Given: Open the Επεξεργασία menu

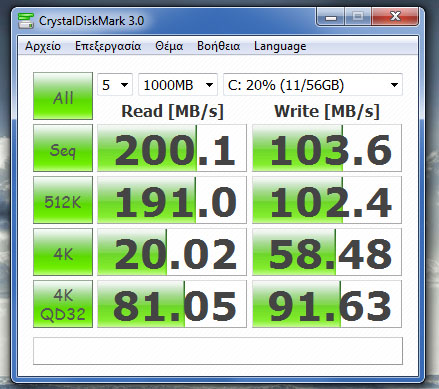Looking at the screenshot, I should point(108,46).
